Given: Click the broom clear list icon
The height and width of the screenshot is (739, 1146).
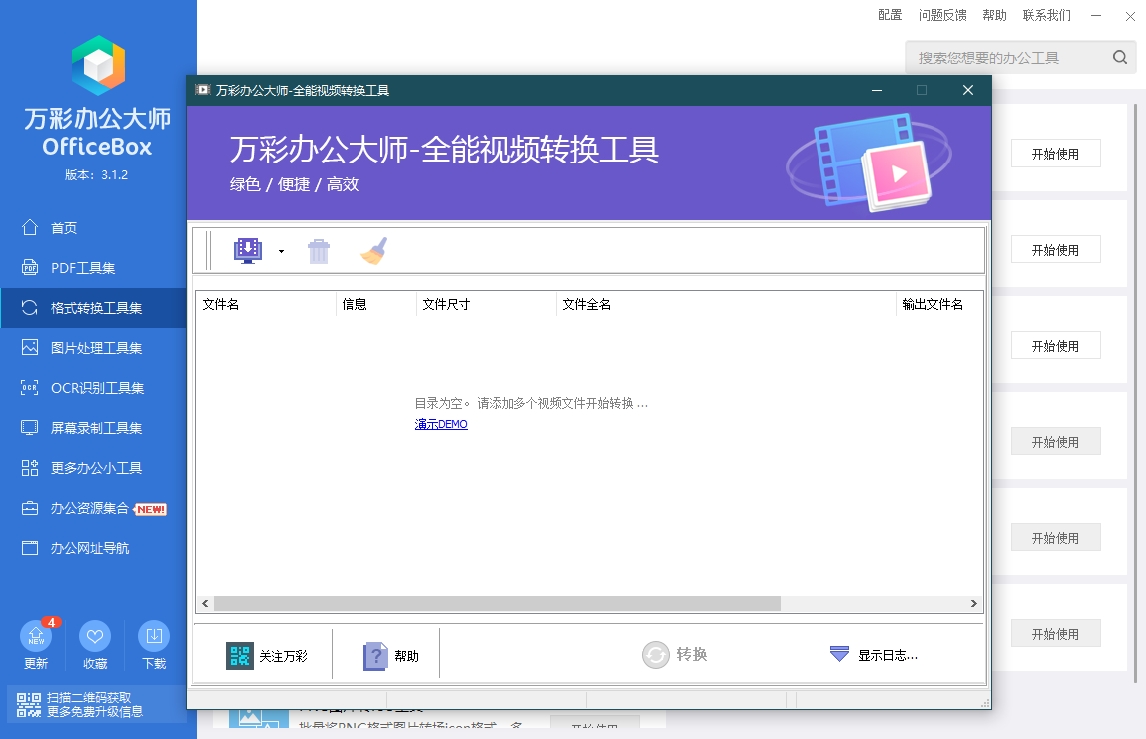Looking at the screenshot, I should [373, 251].
